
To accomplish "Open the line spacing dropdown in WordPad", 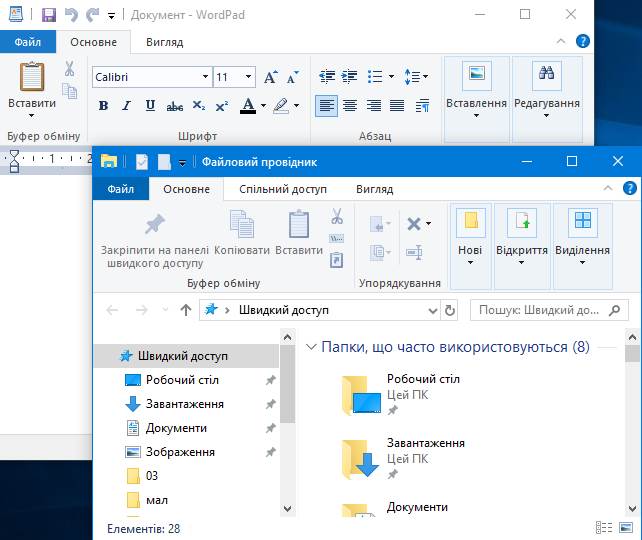I will (x=416, y=77).
